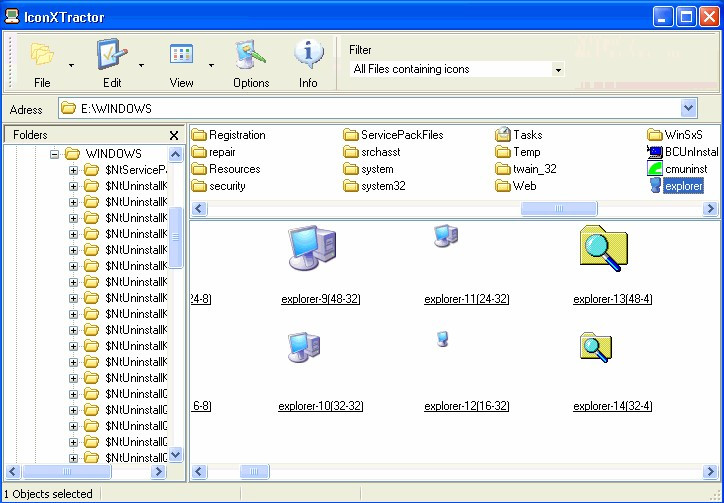Select the explorer-10(32-32) computer icon
Image resolution: width=724 pixels, height=503 pixels.
click(304, 347)
